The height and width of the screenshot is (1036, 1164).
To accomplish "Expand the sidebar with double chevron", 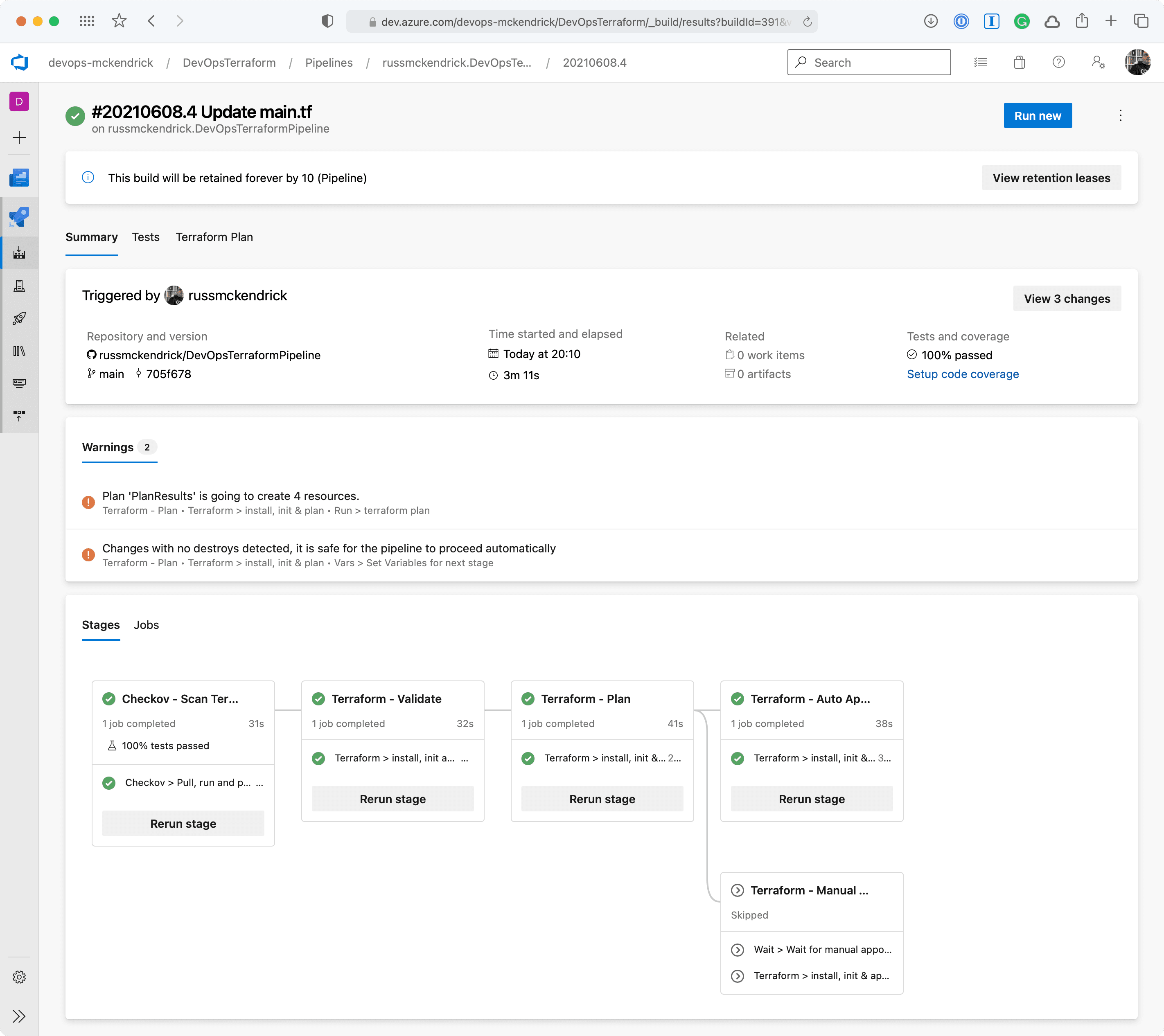I will 19,1016.
